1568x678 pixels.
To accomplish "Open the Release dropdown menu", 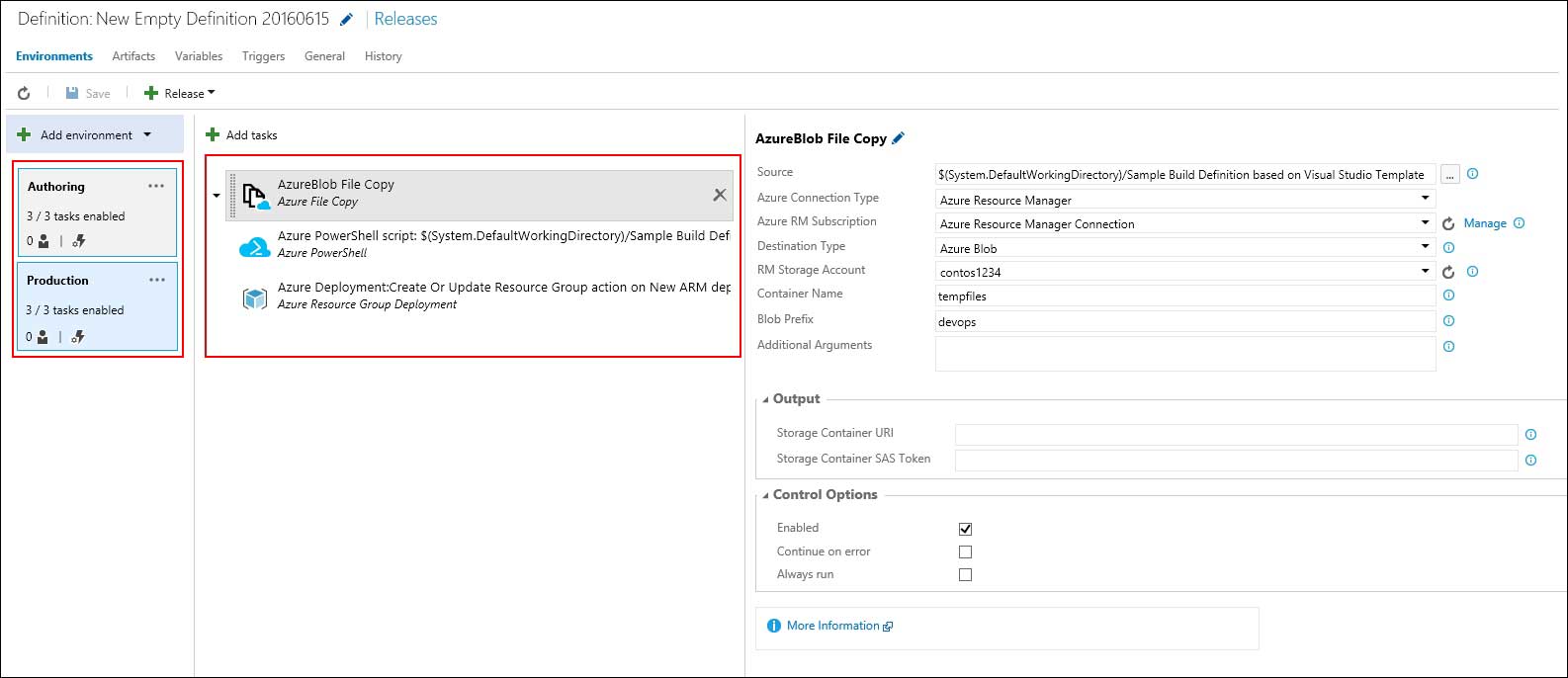I will coord(185,93).
